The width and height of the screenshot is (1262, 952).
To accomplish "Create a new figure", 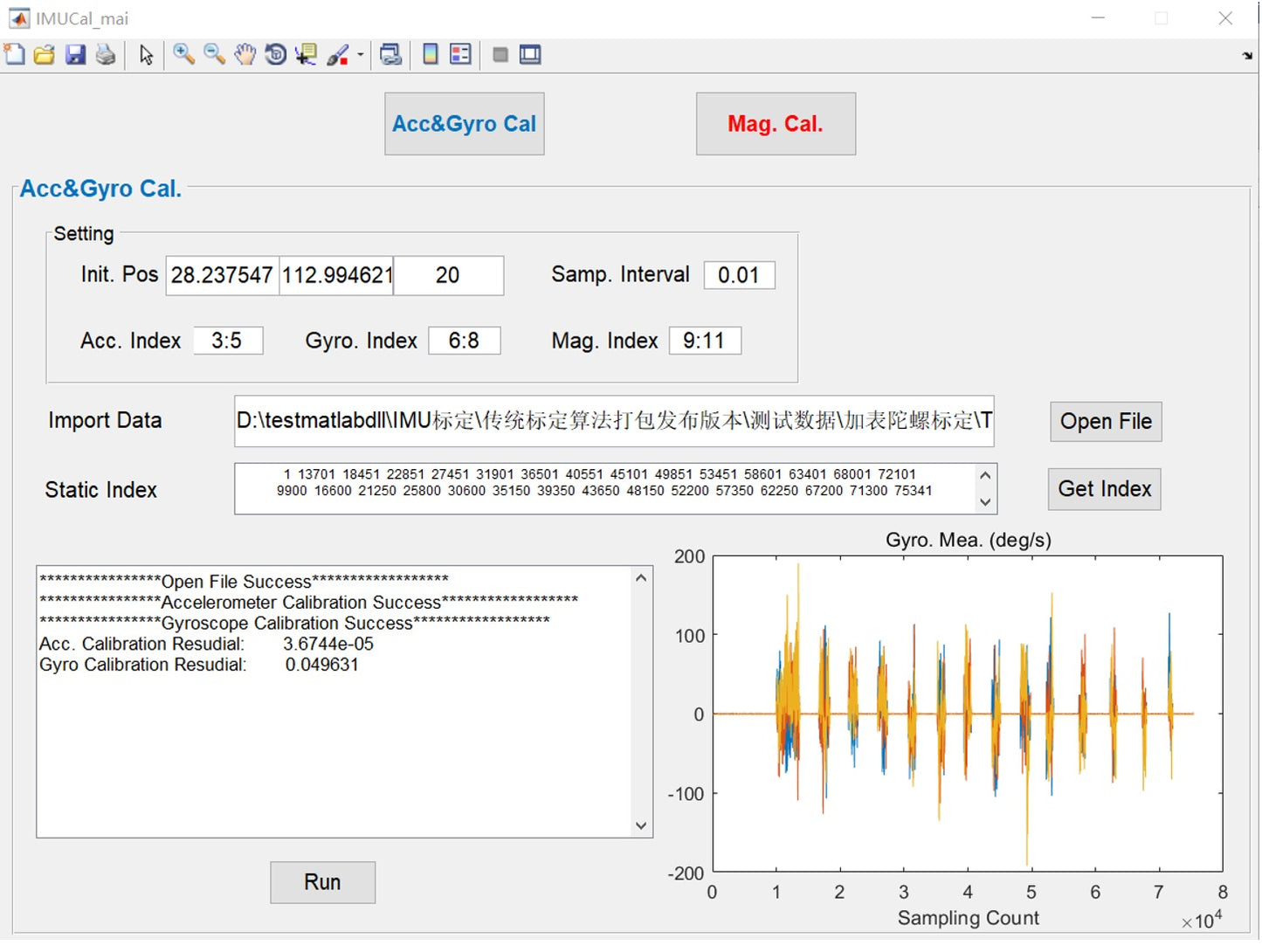I will (x=14, y=54).
